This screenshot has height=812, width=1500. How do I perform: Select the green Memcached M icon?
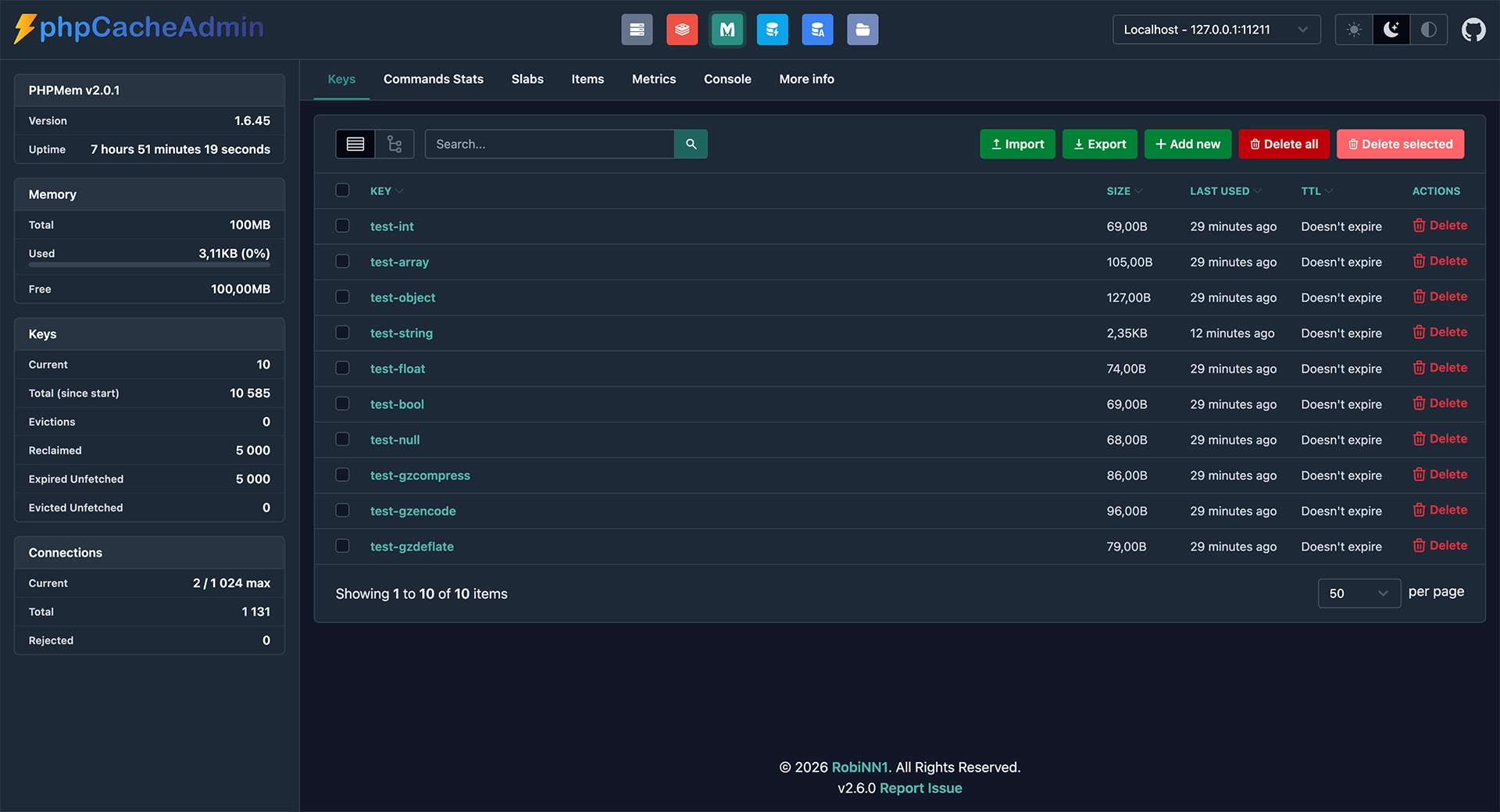click(727, 30)
